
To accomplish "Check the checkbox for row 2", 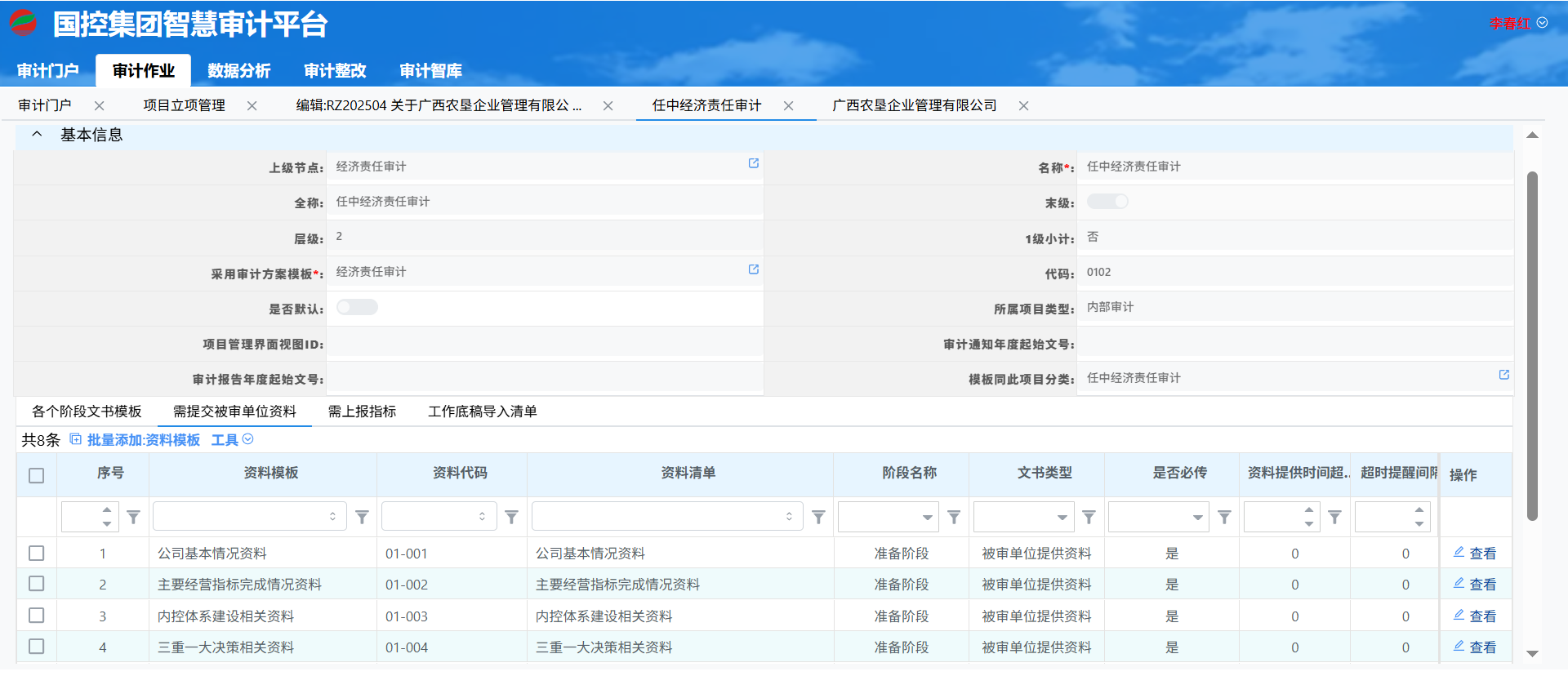I will [x=36, y=584].
